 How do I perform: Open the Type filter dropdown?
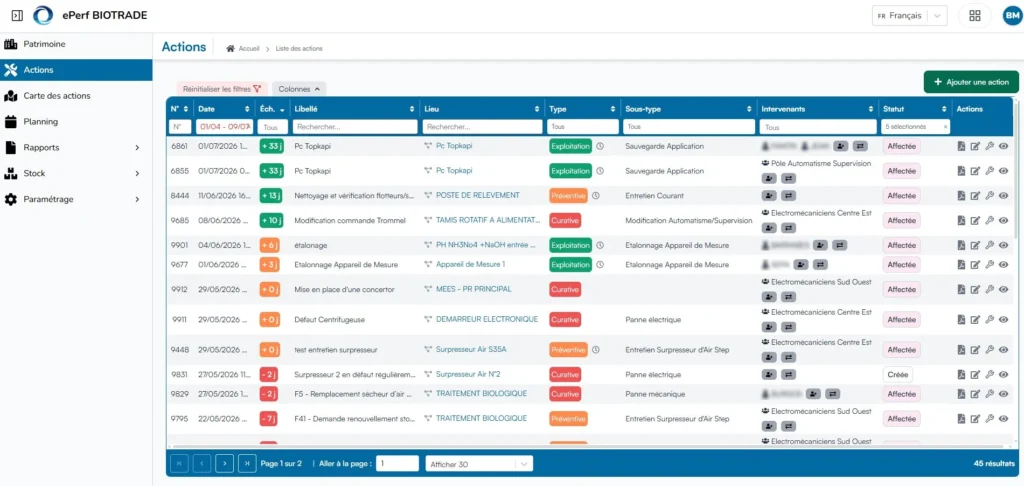583,127
